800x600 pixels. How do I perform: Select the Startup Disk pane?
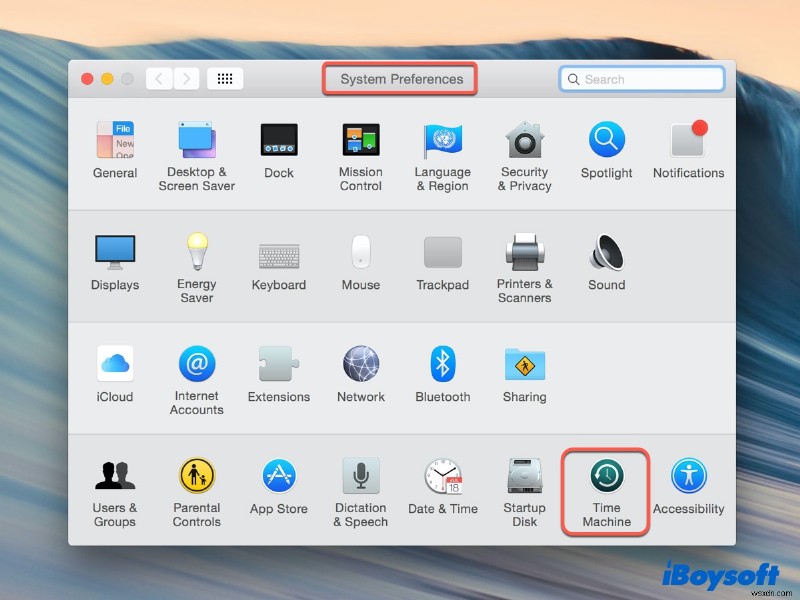point(524,487)
